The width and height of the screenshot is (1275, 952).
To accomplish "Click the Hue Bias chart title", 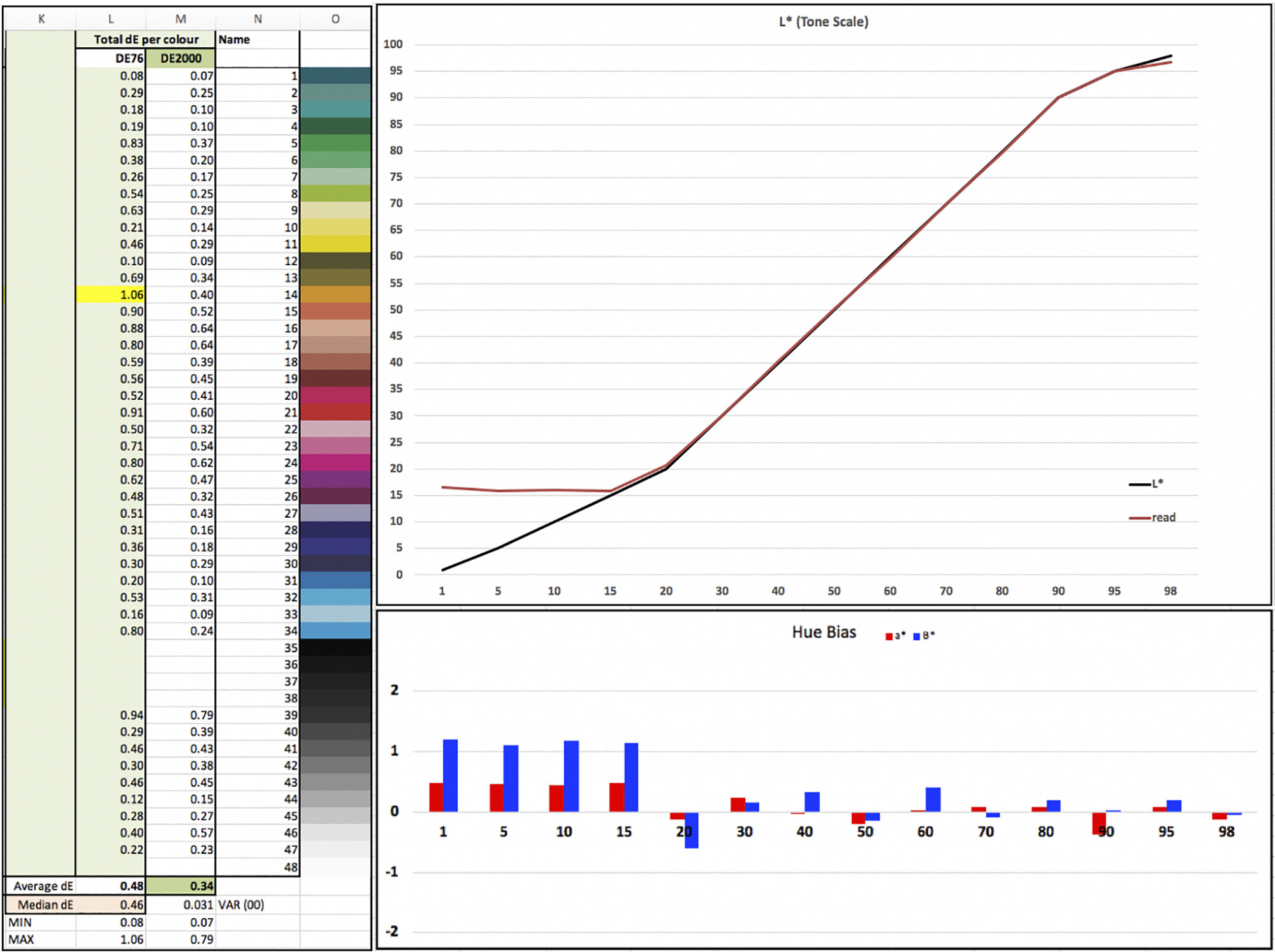I will click(x=824, y=632).
